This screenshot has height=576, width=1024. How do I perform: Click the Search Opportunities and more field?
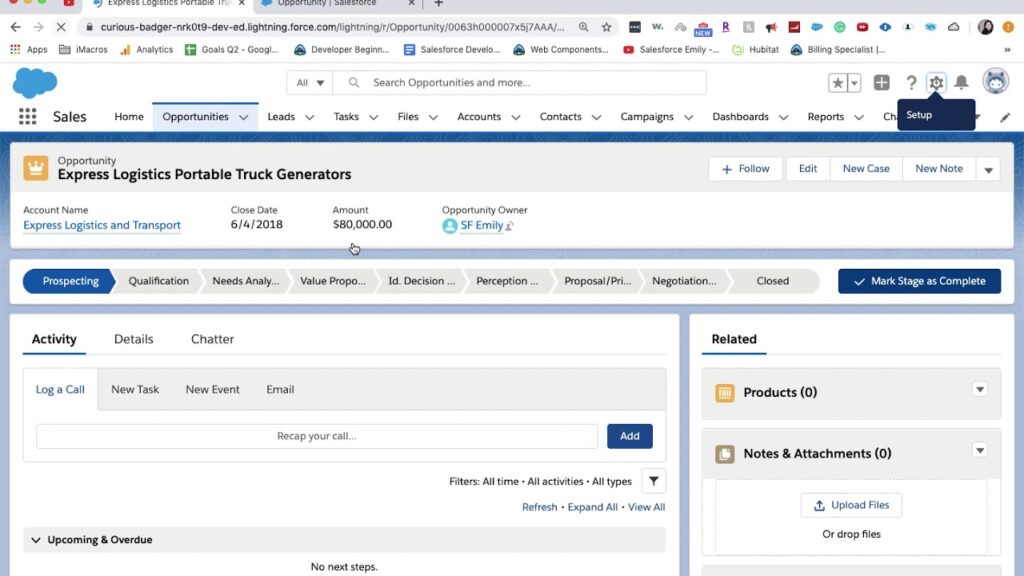(519, 83)
